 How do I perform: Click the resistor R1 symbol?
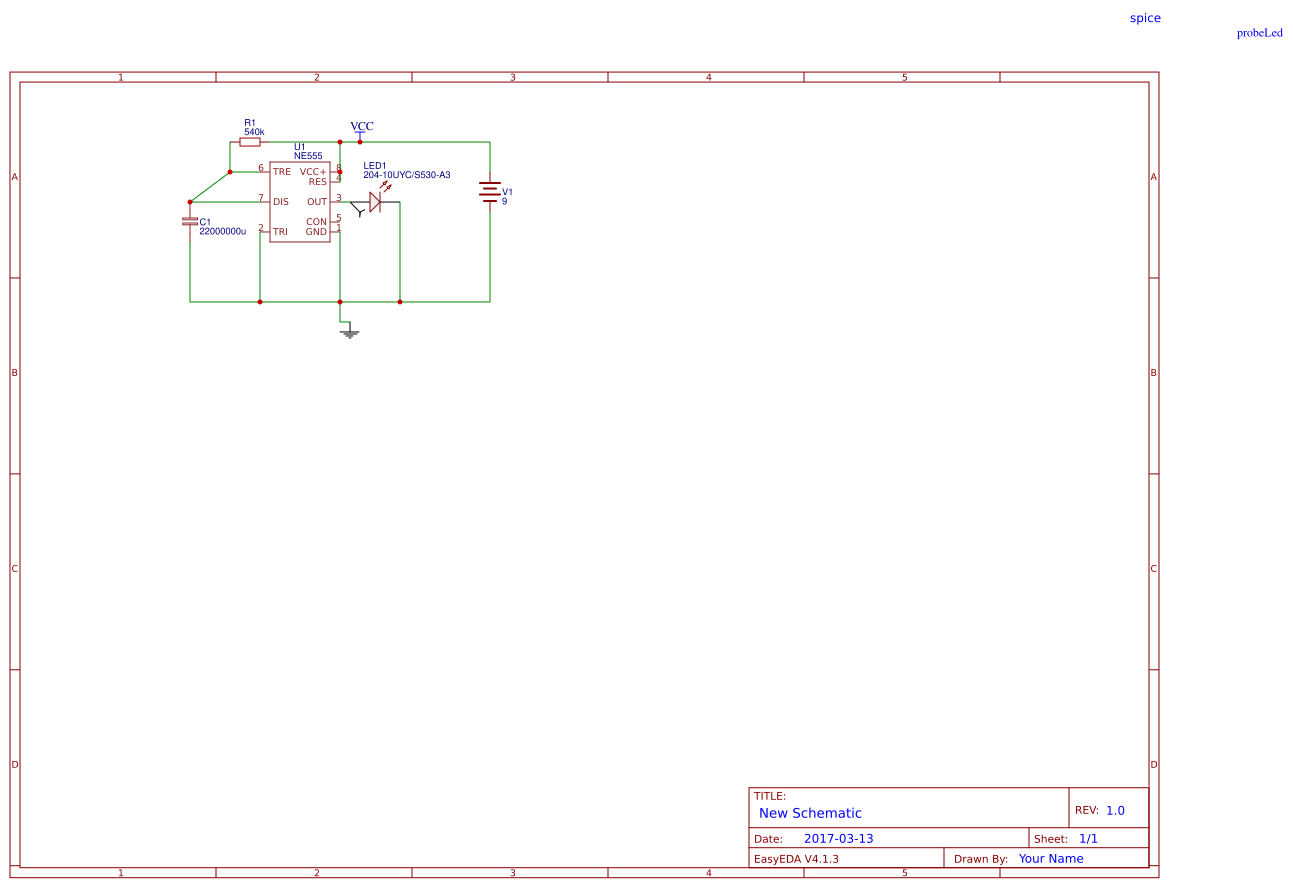pos(252,142)
